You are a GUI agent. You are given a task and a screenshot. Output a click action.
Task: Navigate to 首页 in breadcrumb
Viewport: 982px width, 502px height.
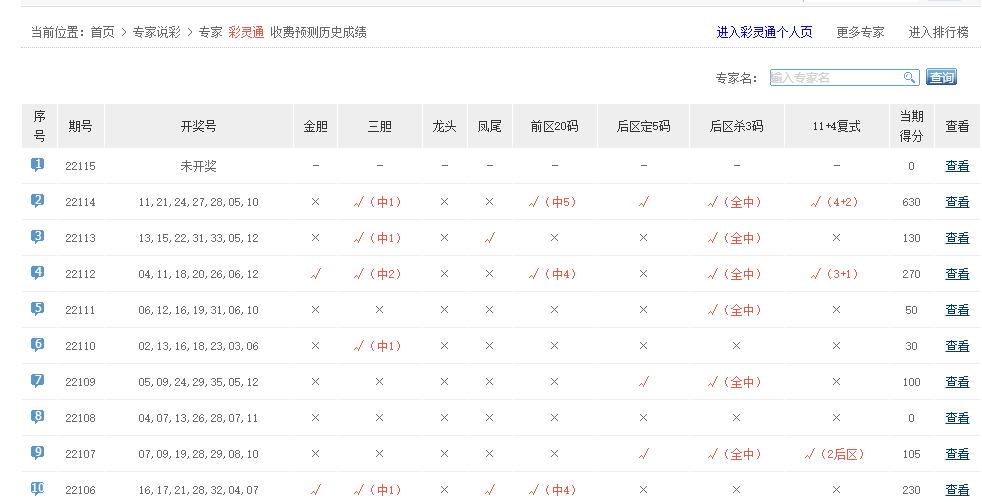coord(102,32)
